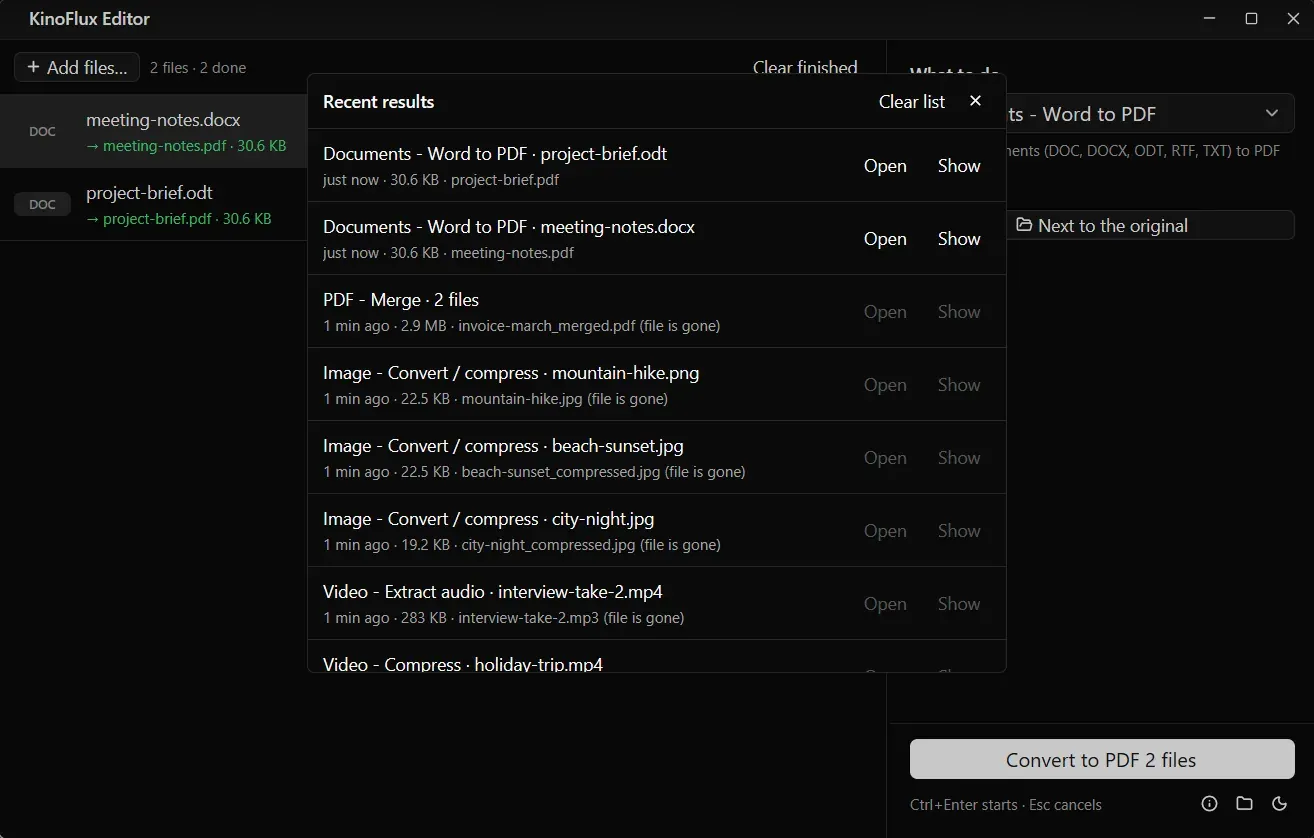Open the output folder icon at bottom right
Screen dimensions: 1314x838
coord(1244,804)
